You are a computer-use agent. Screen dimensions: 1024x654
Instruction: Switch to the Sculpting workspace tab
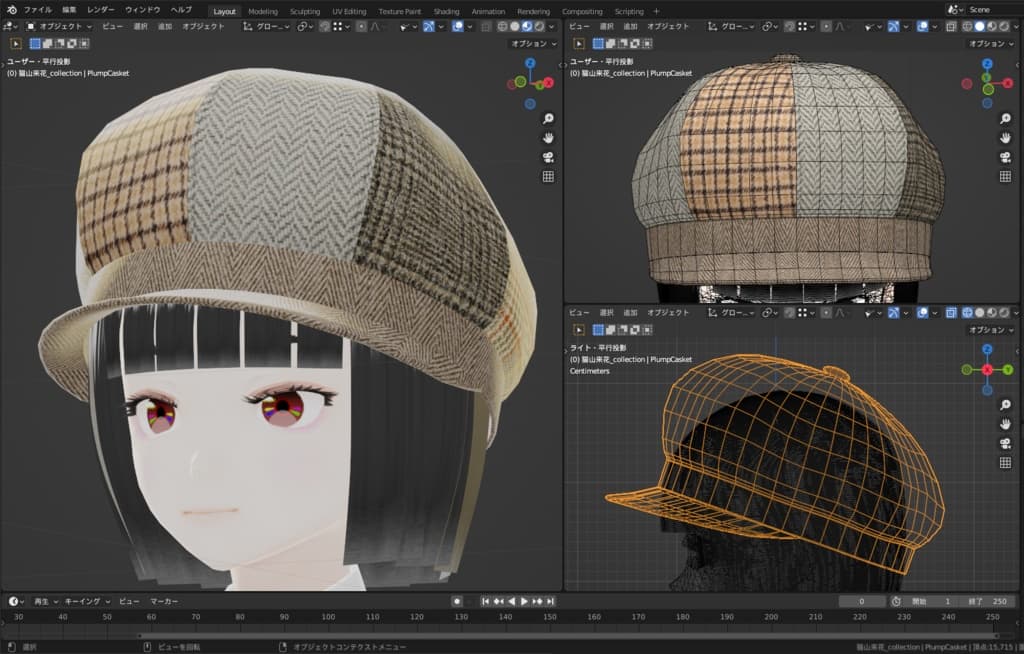(x=305, y=11)
